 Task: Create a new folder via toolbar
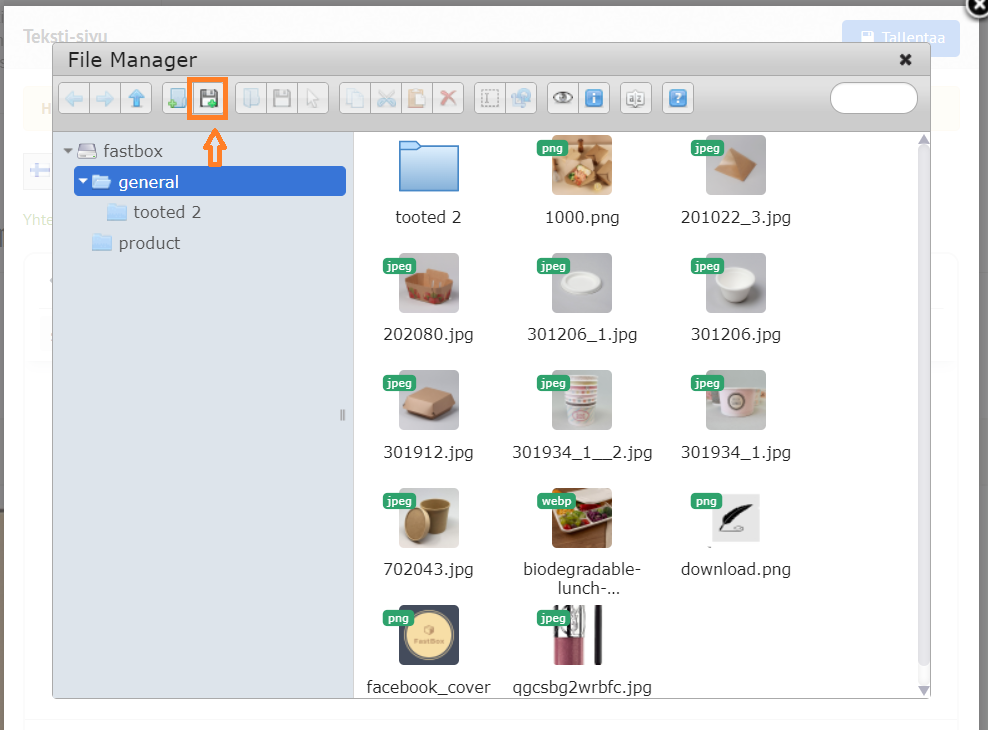177,98
